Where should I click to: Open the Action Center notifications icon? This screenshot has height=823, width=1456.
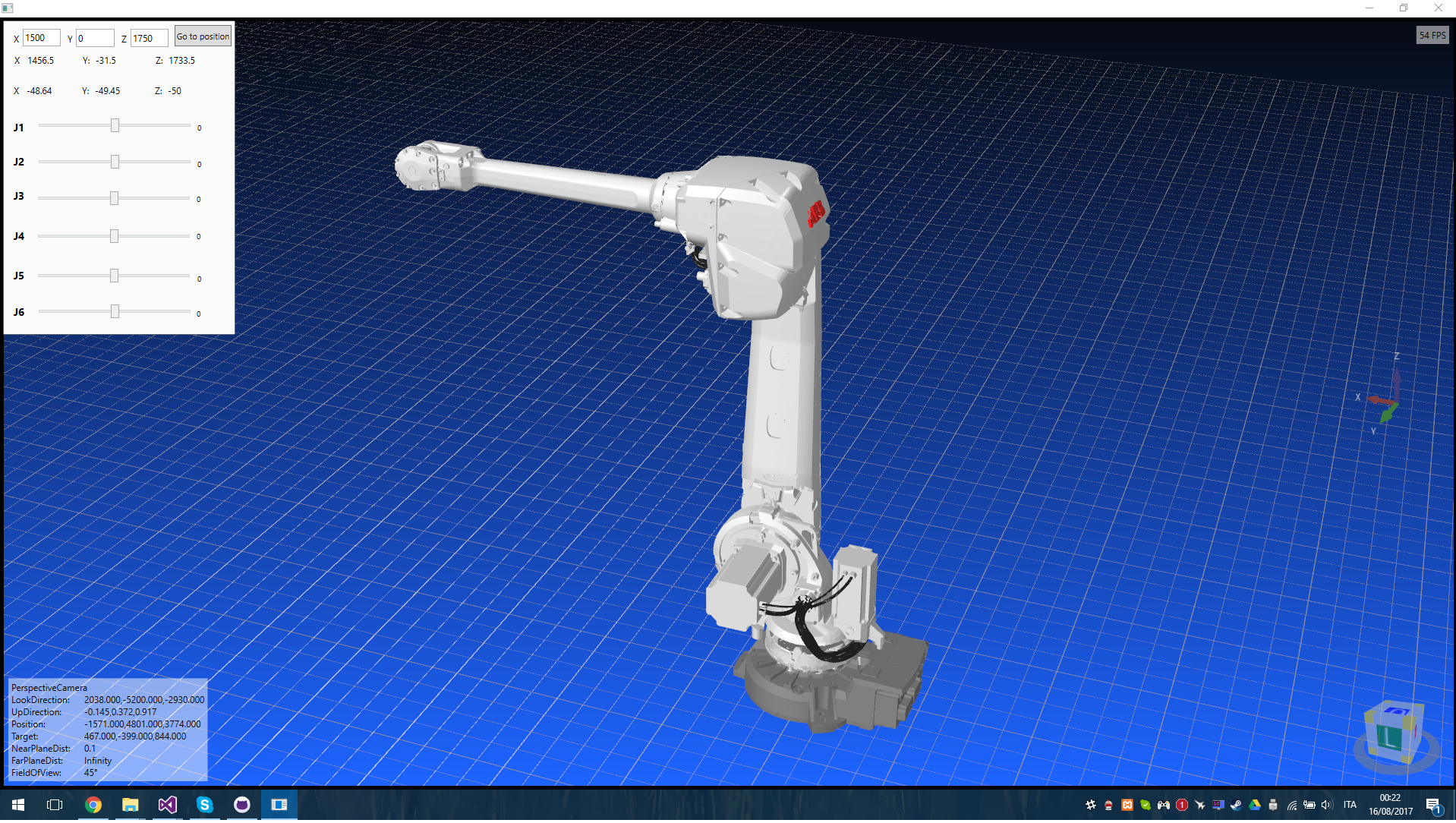click(1433, 806)
